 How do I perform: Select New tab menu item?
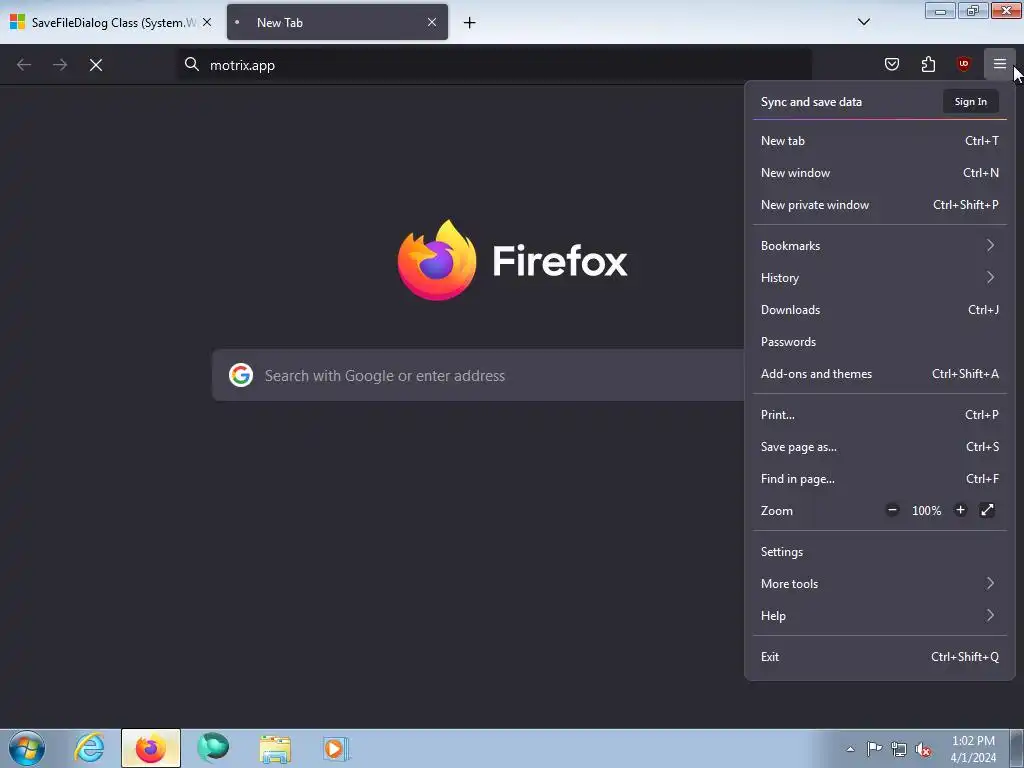click(x=880, y=140)
